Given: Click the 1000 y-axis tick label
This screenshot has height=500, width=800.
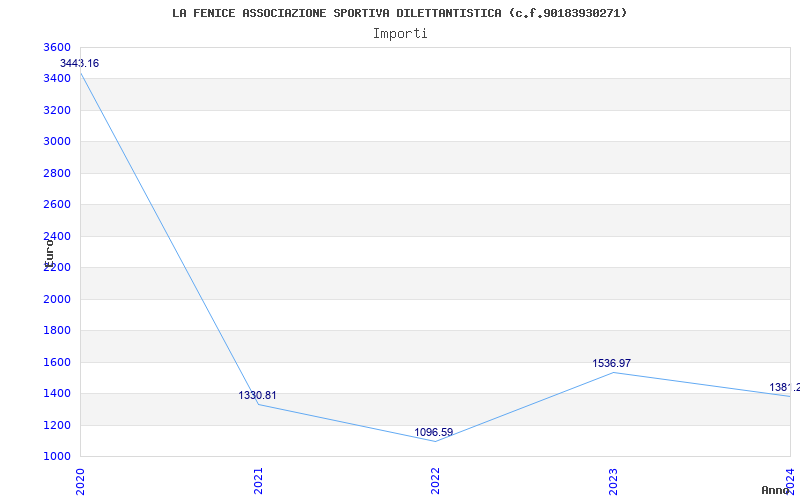Looking at the screenshot, I should (57, 457).
